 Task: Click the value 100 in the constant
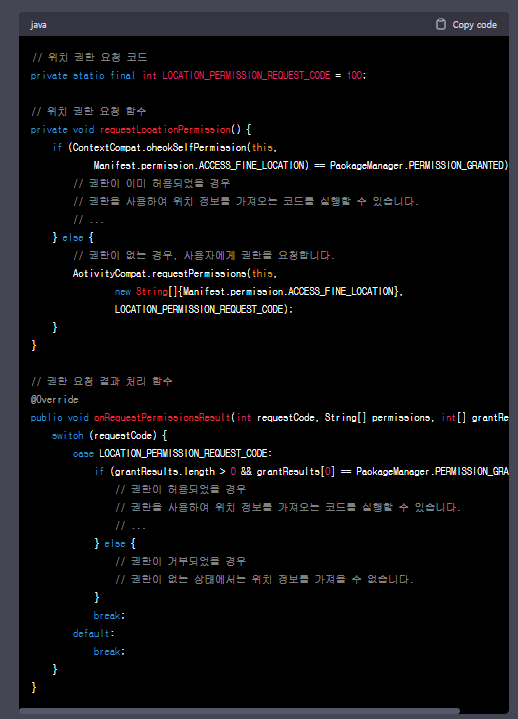(354, 75)
